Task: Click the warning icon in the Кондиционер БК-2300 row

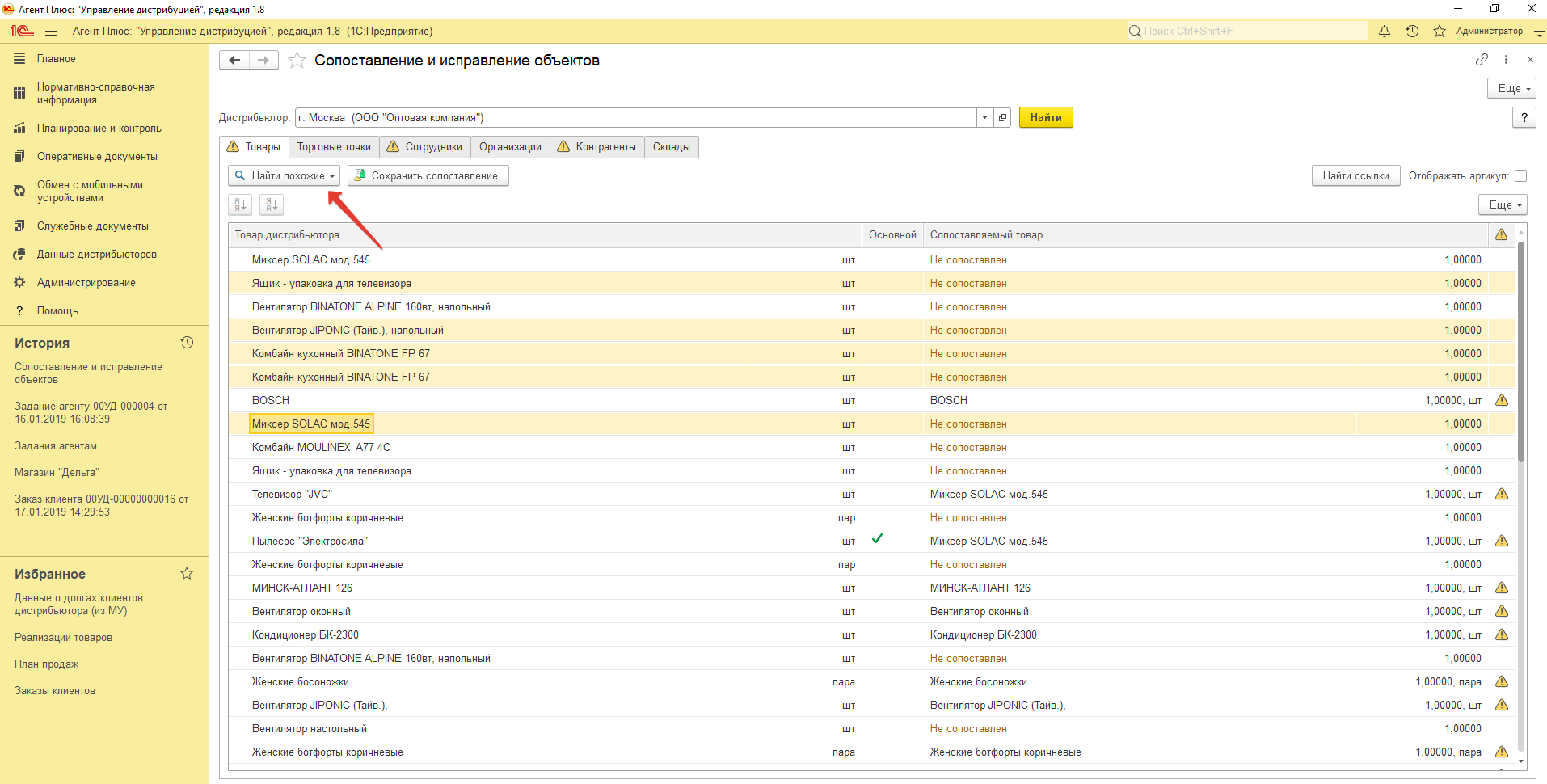Action: (x=1502, y=634)
